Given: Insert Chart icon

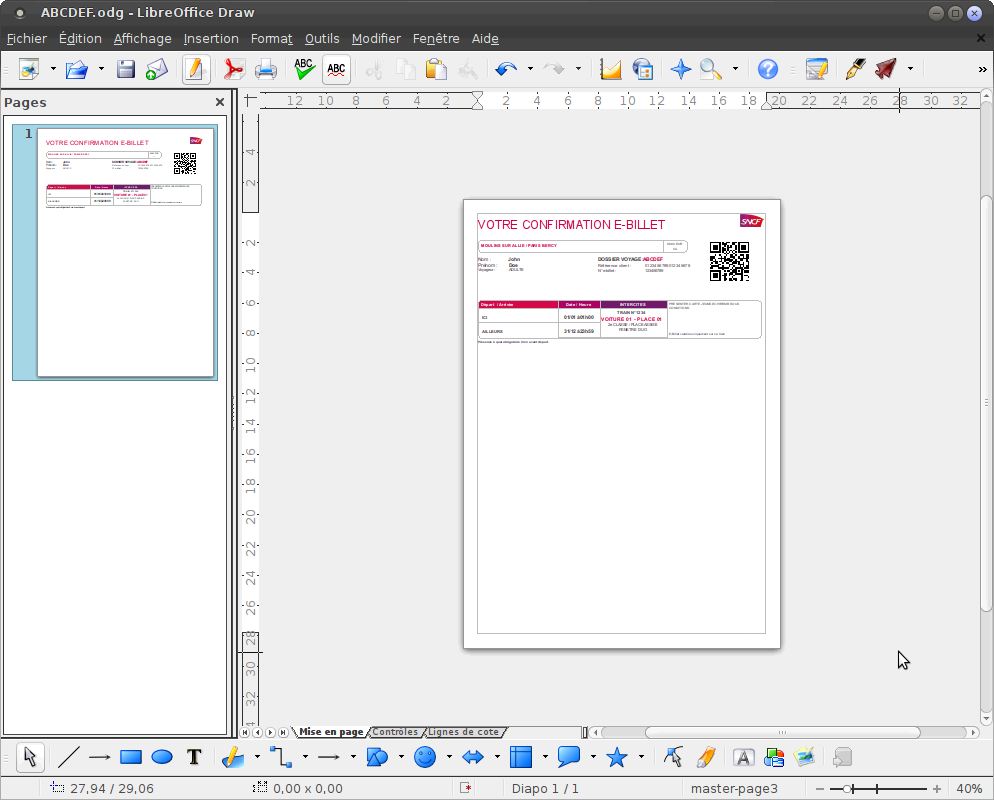Looking at the screenshot, I should point(610,68).
